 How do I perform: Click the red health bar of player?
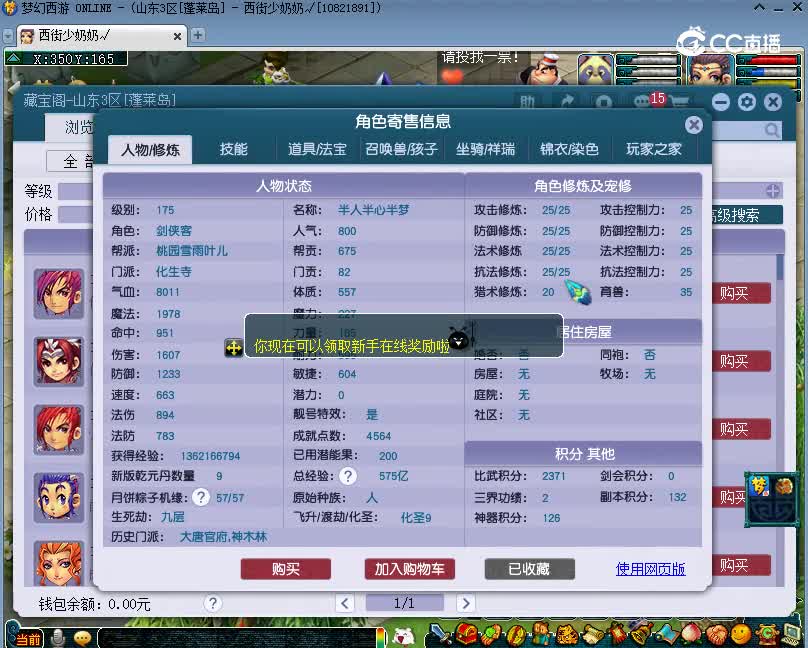769,60
